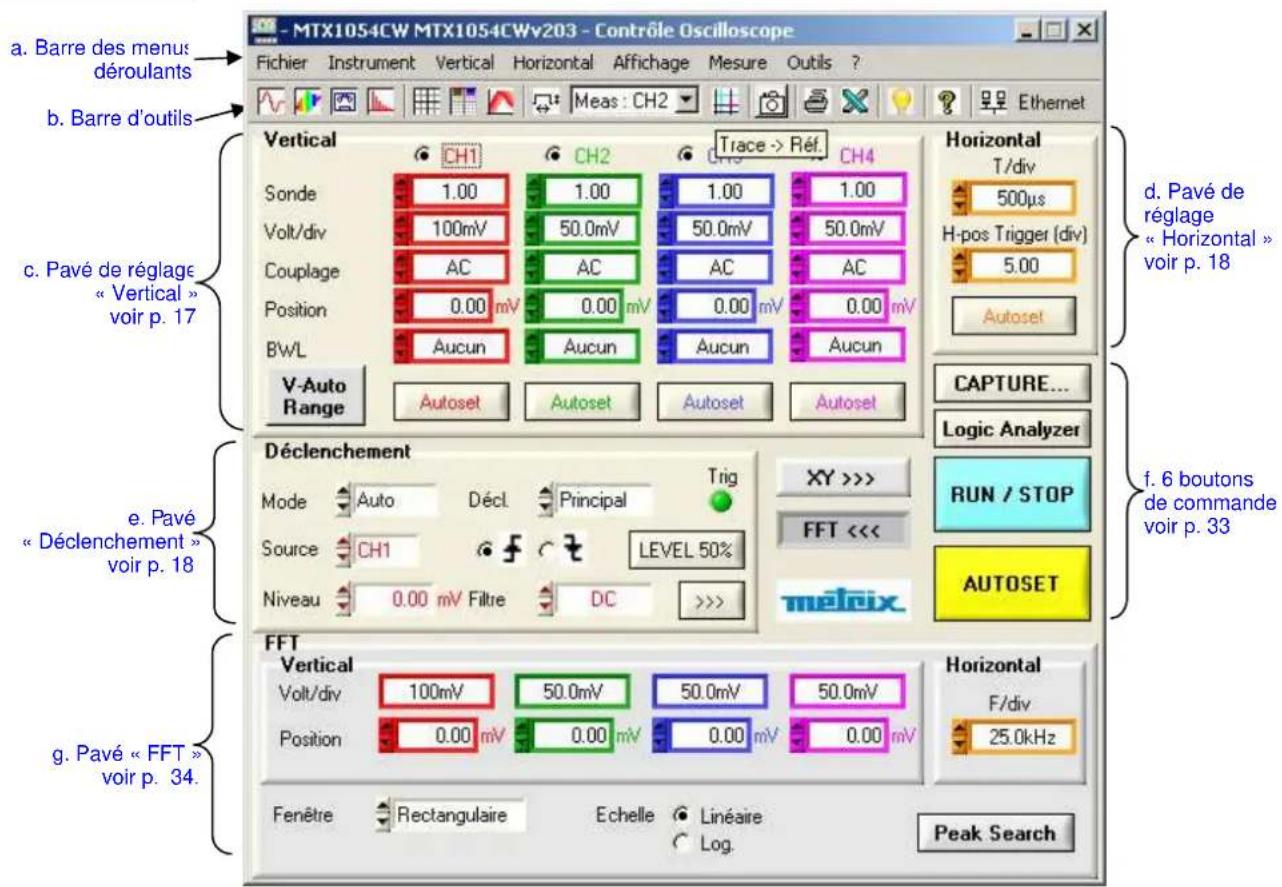Image resolution: width=1282 pixels, height=887 pixels.
Task: Open the Vertical menu
Action: pos(465,61)
